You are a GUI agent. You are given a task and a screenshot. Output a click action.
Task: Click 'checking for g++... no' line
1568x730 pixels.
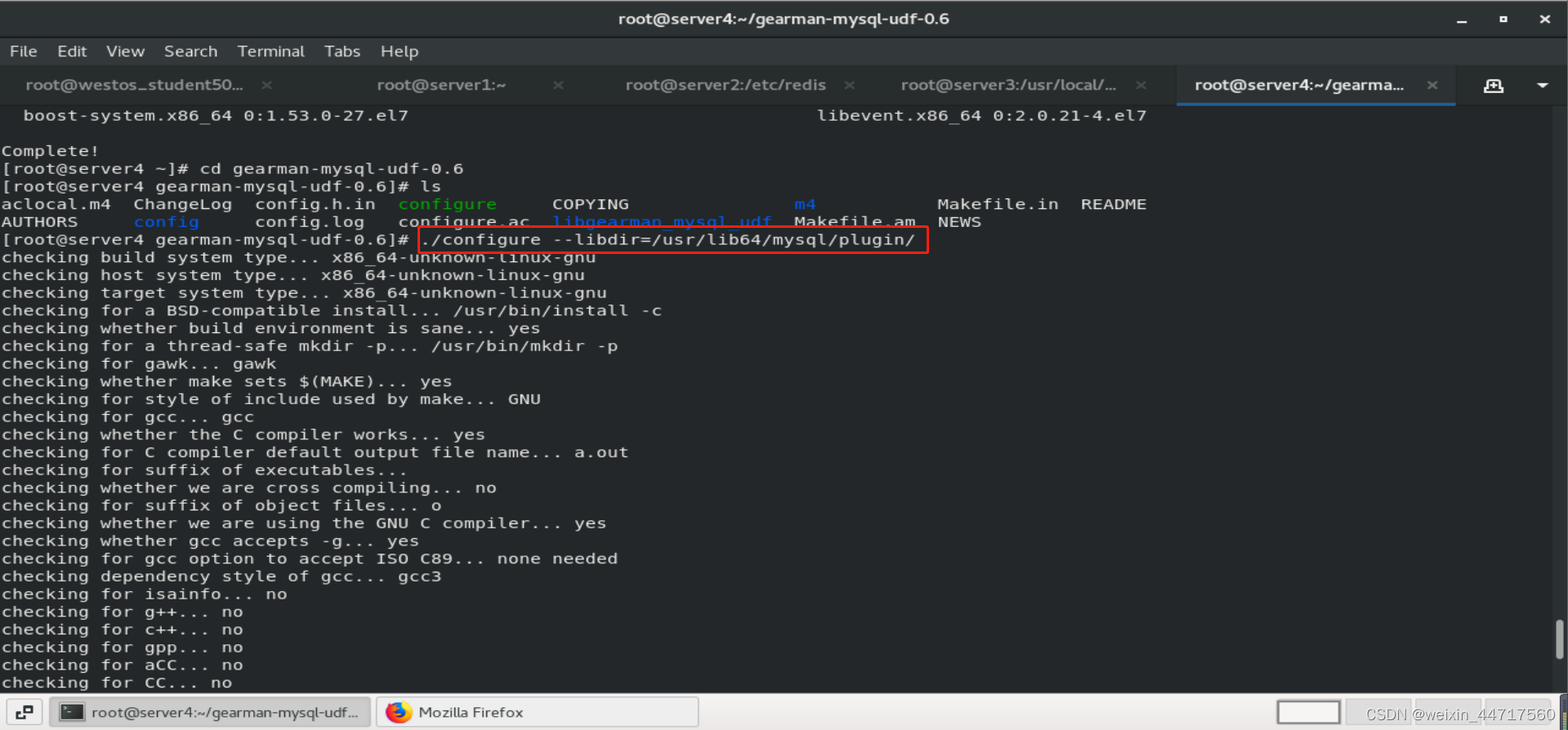[123, 612]
